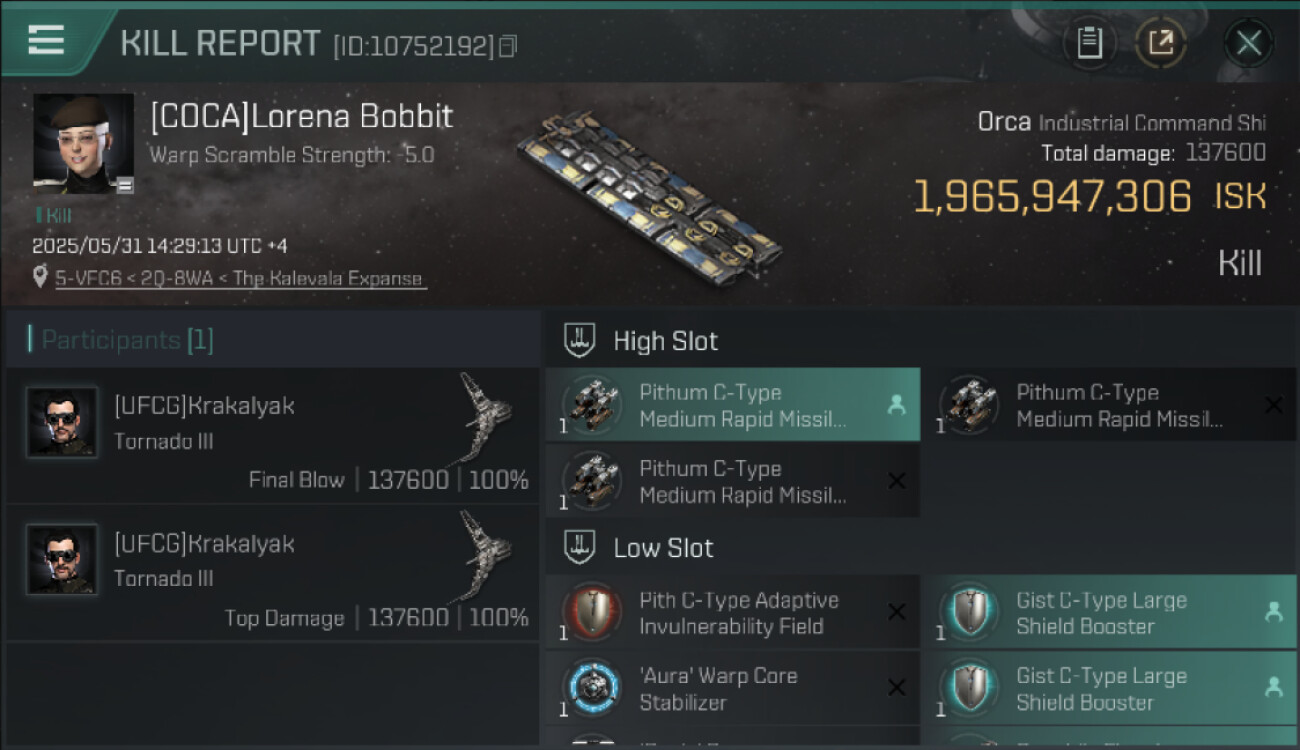Viewport: 1300px width, 750px height.
Task: Click the High Slot section icon
Action: point(581,340)
